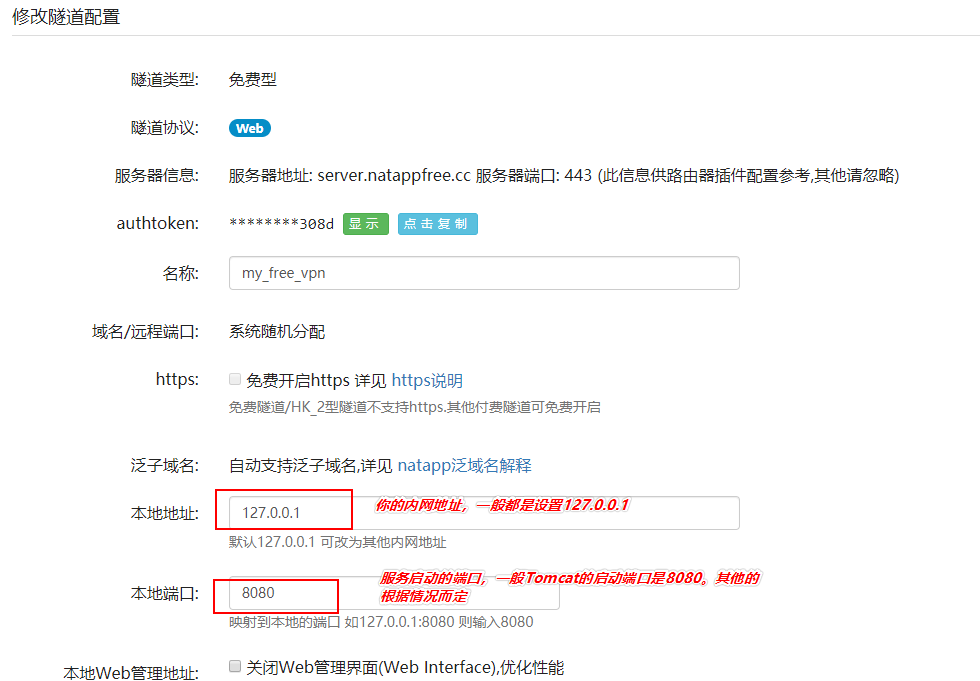Tick the 关闭Web管理界面 checkbox

pyautogui.click(x=235, y=666)
